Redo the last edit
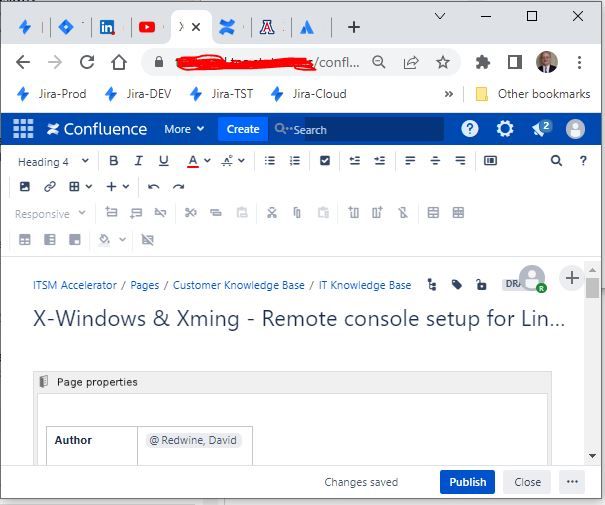 (178, 187)
